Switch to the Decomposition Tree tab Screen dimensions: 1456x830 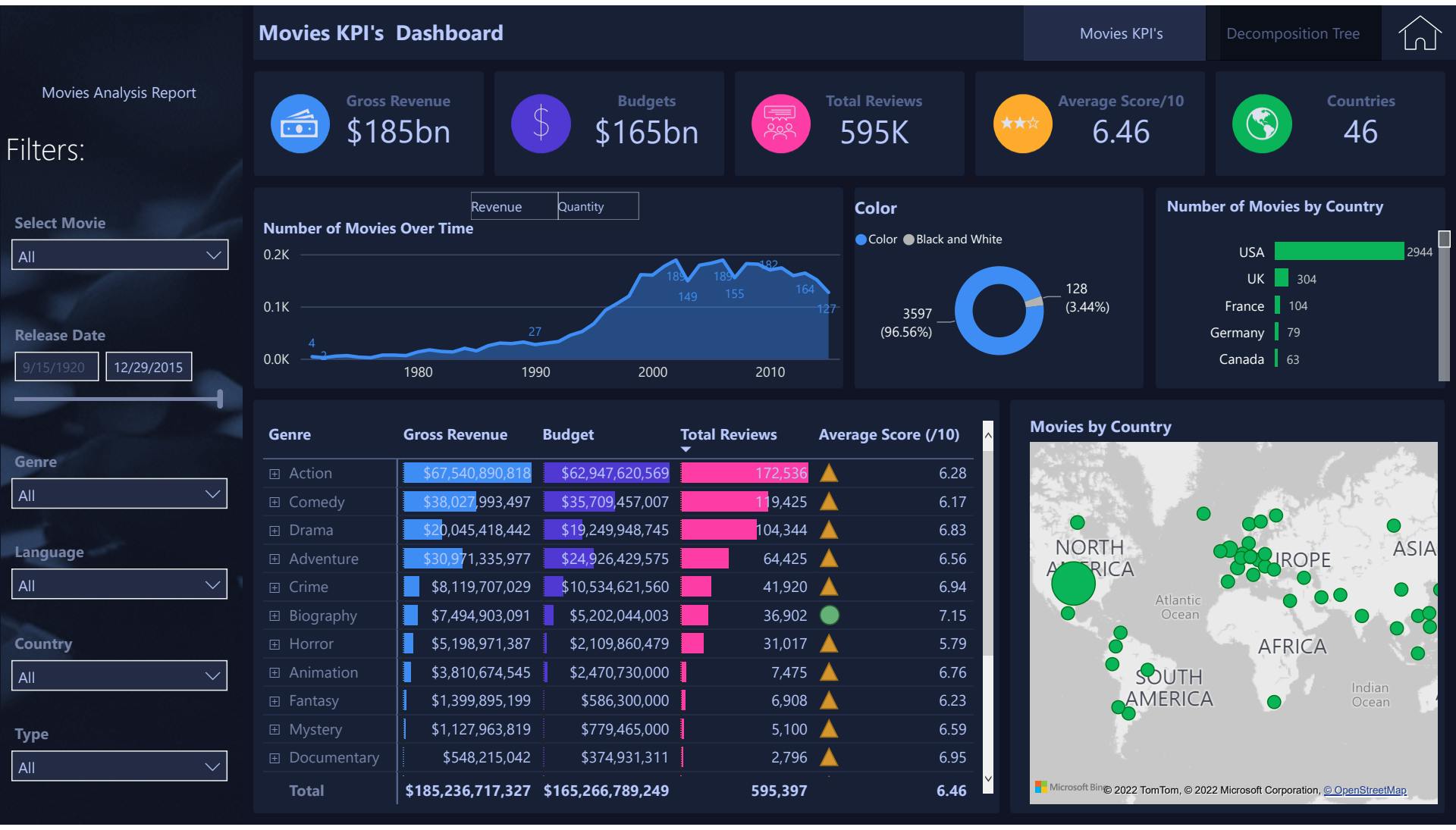pos(1292,33)
